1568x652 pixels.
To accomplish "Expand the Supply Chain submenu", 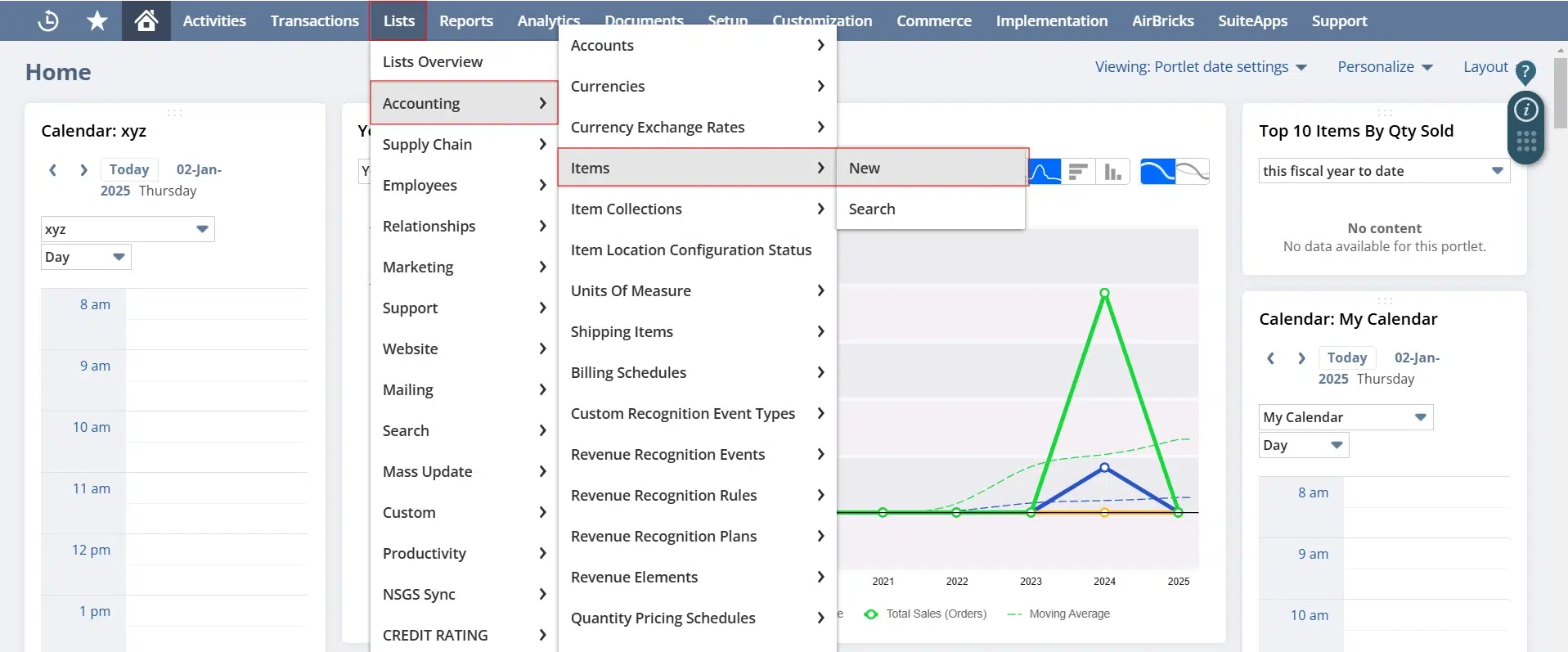I will click(464, 144).
